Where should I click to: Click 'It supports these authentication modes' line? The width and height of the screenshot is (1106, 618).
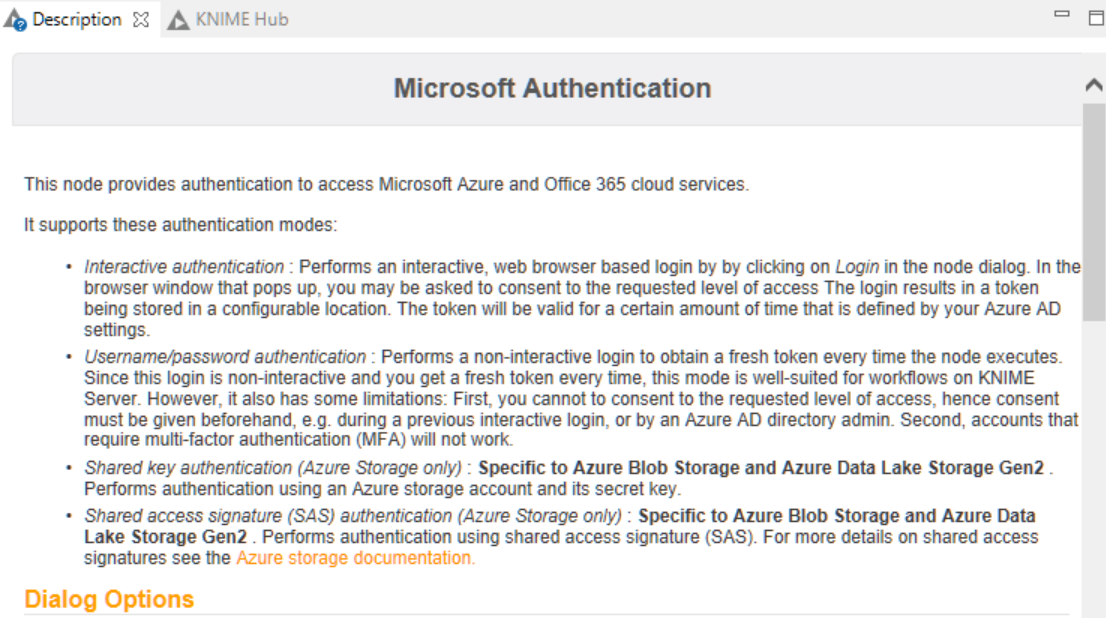click(181, 225)
